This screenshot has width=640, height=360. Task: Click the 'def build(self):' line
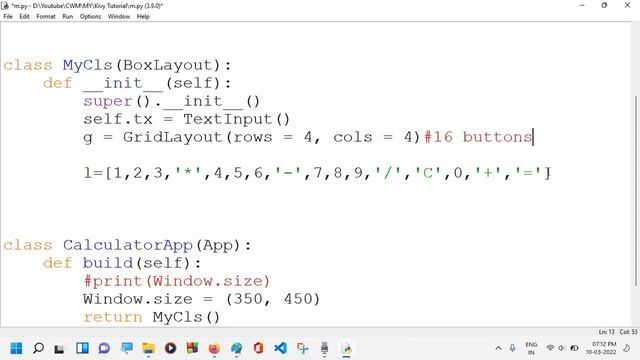[x=122, y=263]
